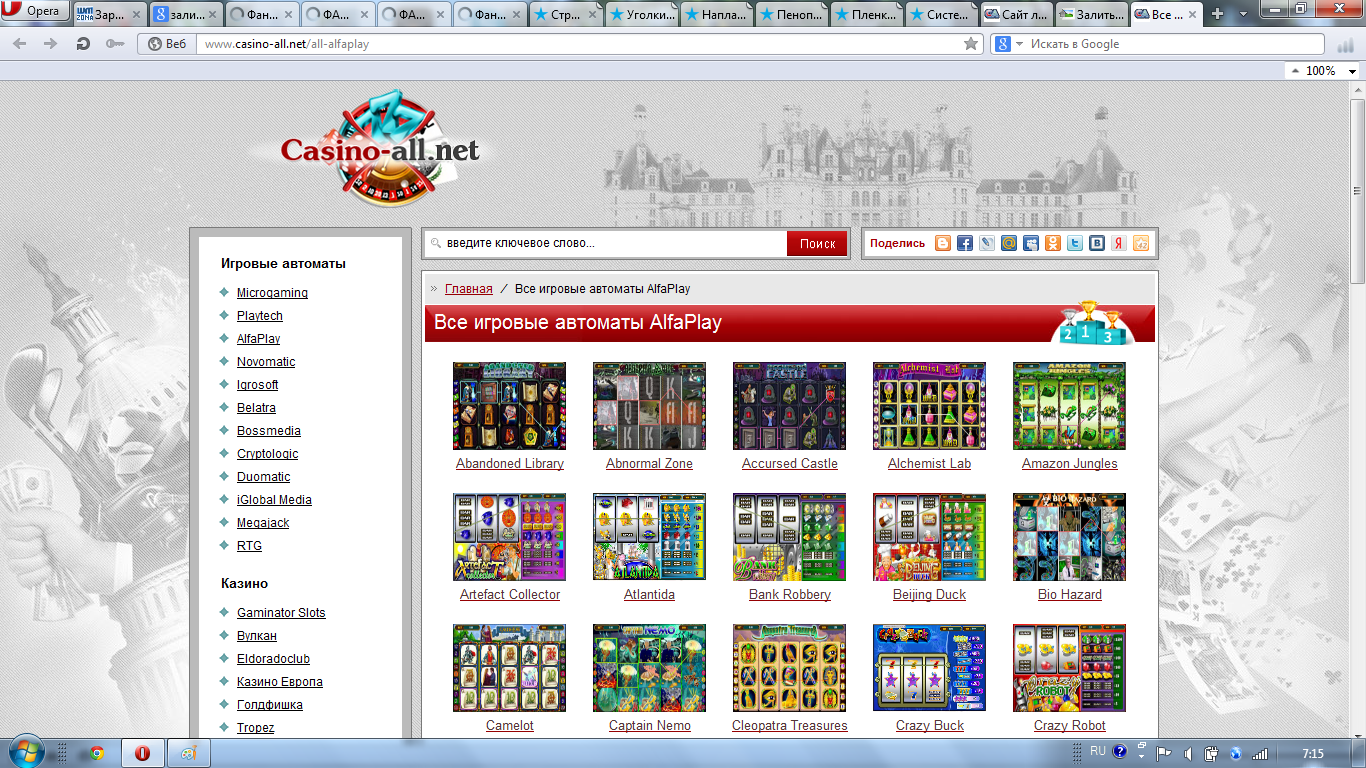The width and height of the screenshot is (1366, 768).
Task: Share via the Mail.ru @ icon
Action: tap(1009, 243)
